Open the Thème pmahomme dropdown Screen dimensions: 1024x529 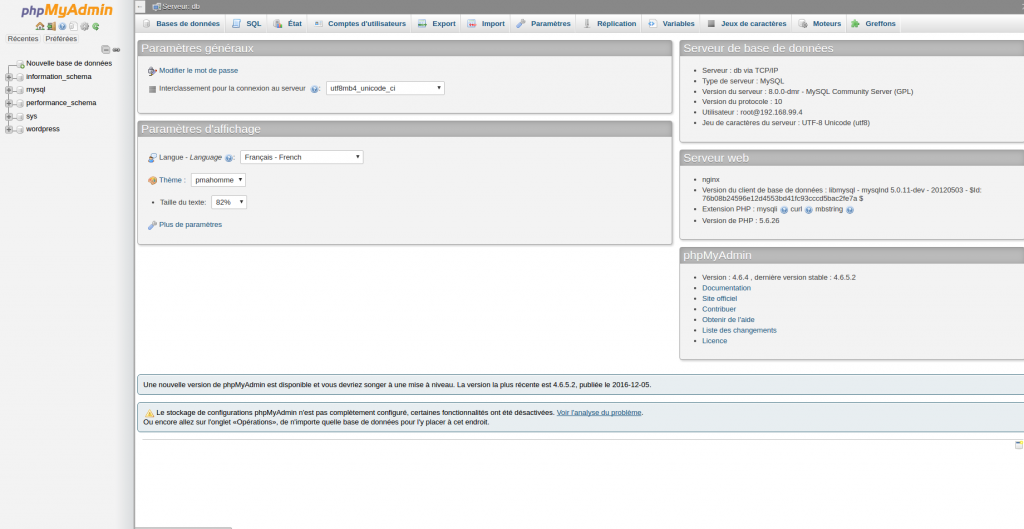point(218,180)
